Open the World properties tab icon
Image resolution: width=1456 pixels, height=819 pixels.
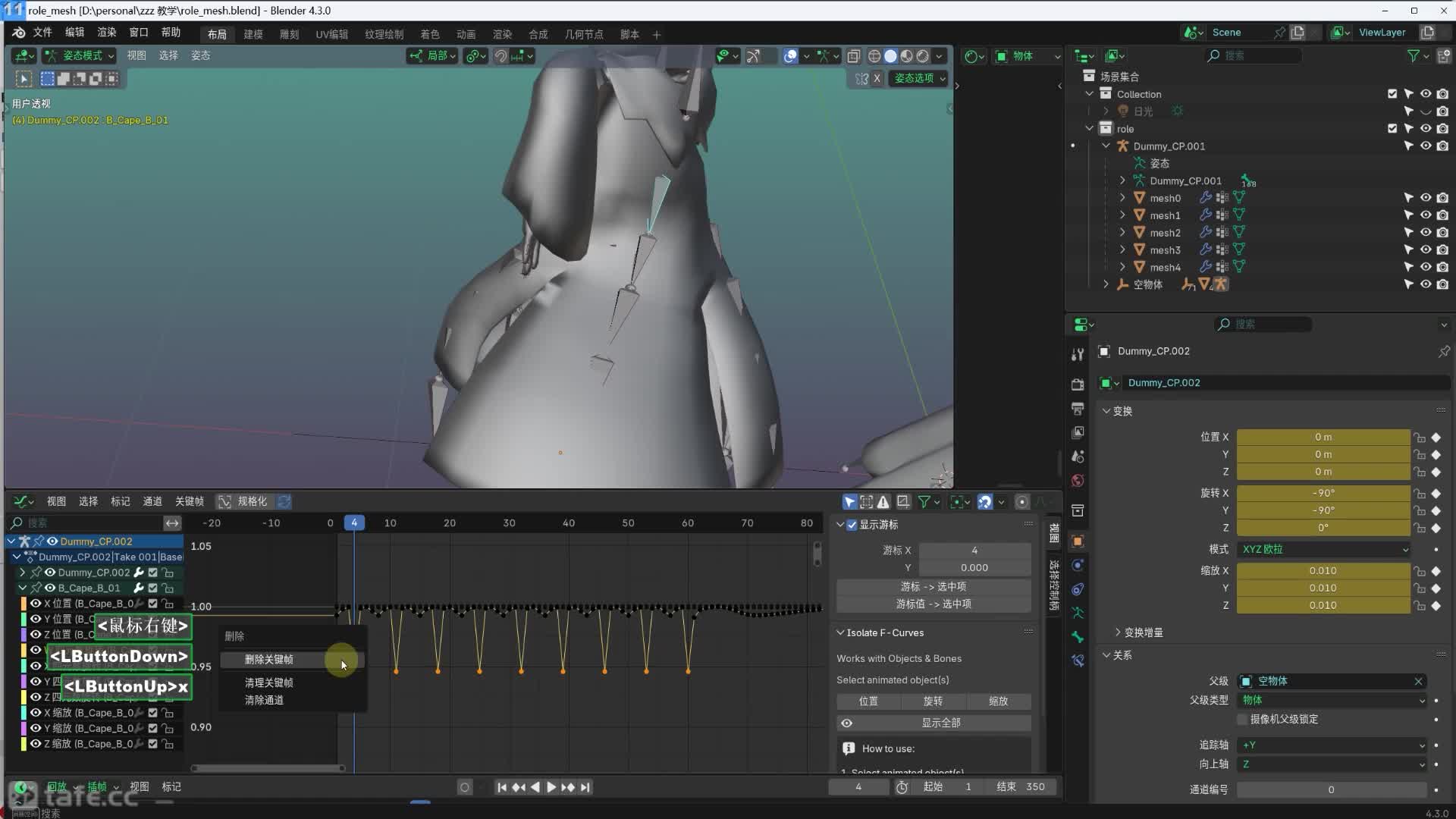click(1078, 481)
